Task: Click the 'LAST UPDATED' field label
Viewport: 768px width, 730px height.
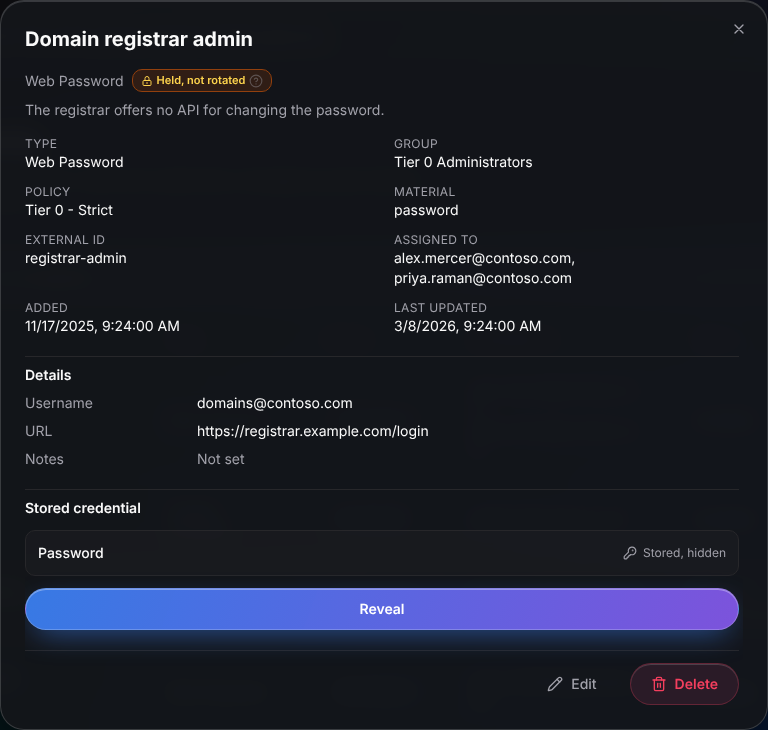Action: pos(440,308)
